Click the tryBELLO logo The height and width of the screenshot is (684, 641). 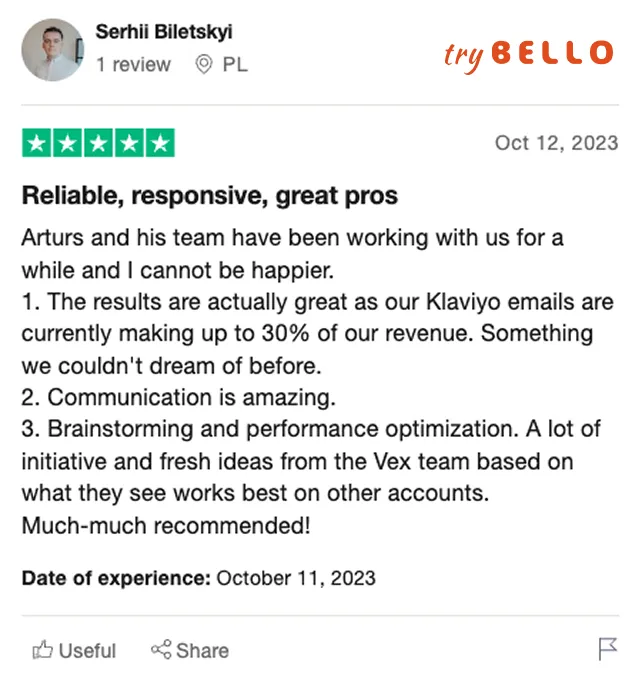528,55
